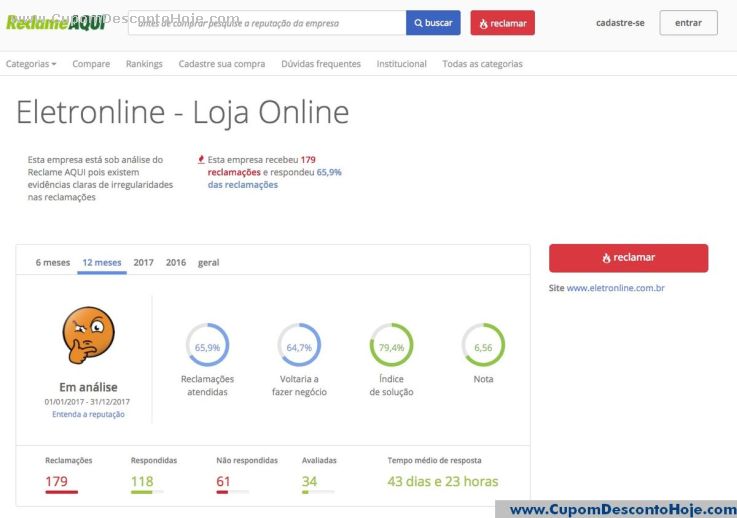Click the progress bar under Avaliadas 34
737x518 pixels.
(x=318, y=492)
